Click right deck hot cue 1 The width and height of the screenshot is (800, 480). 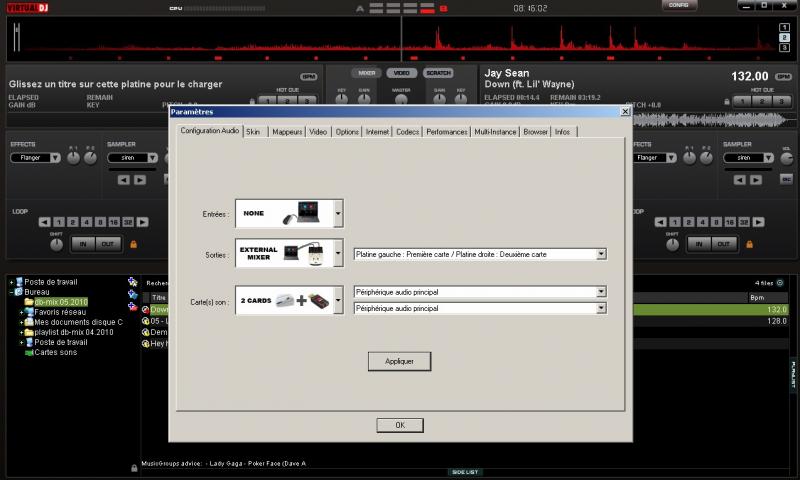pos(742,101)
